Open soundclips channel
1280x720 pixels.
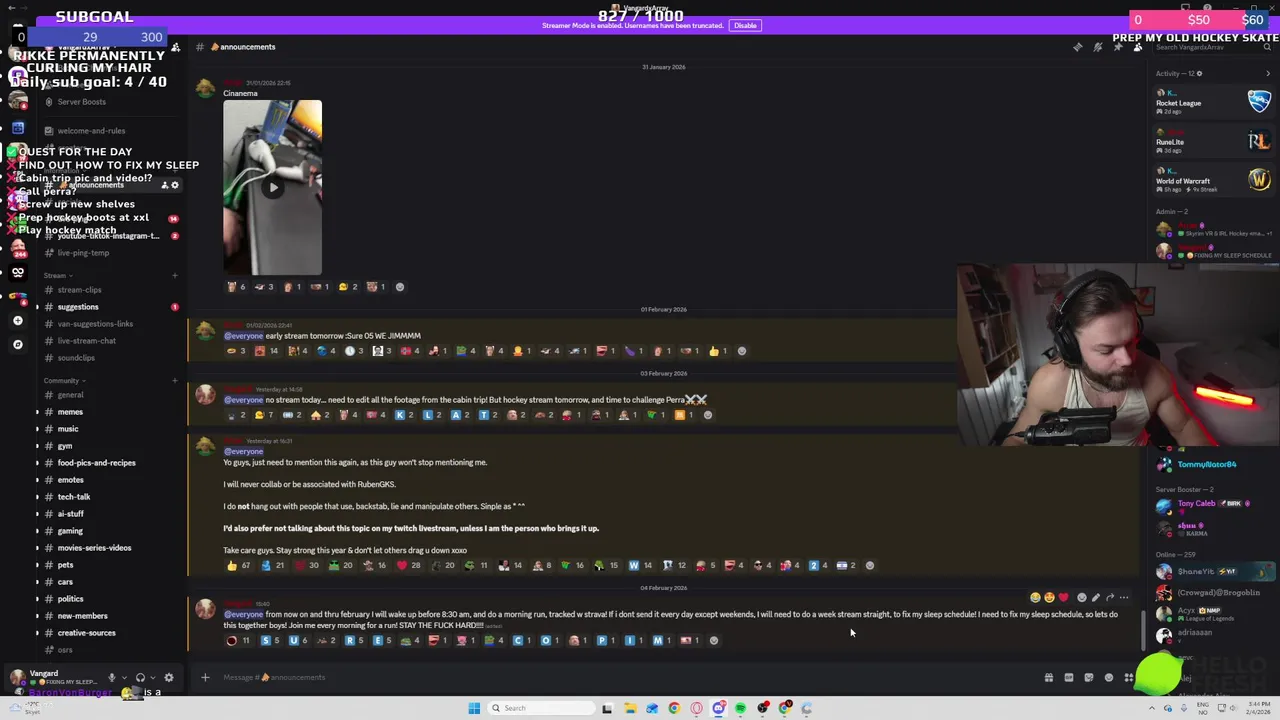76,358
